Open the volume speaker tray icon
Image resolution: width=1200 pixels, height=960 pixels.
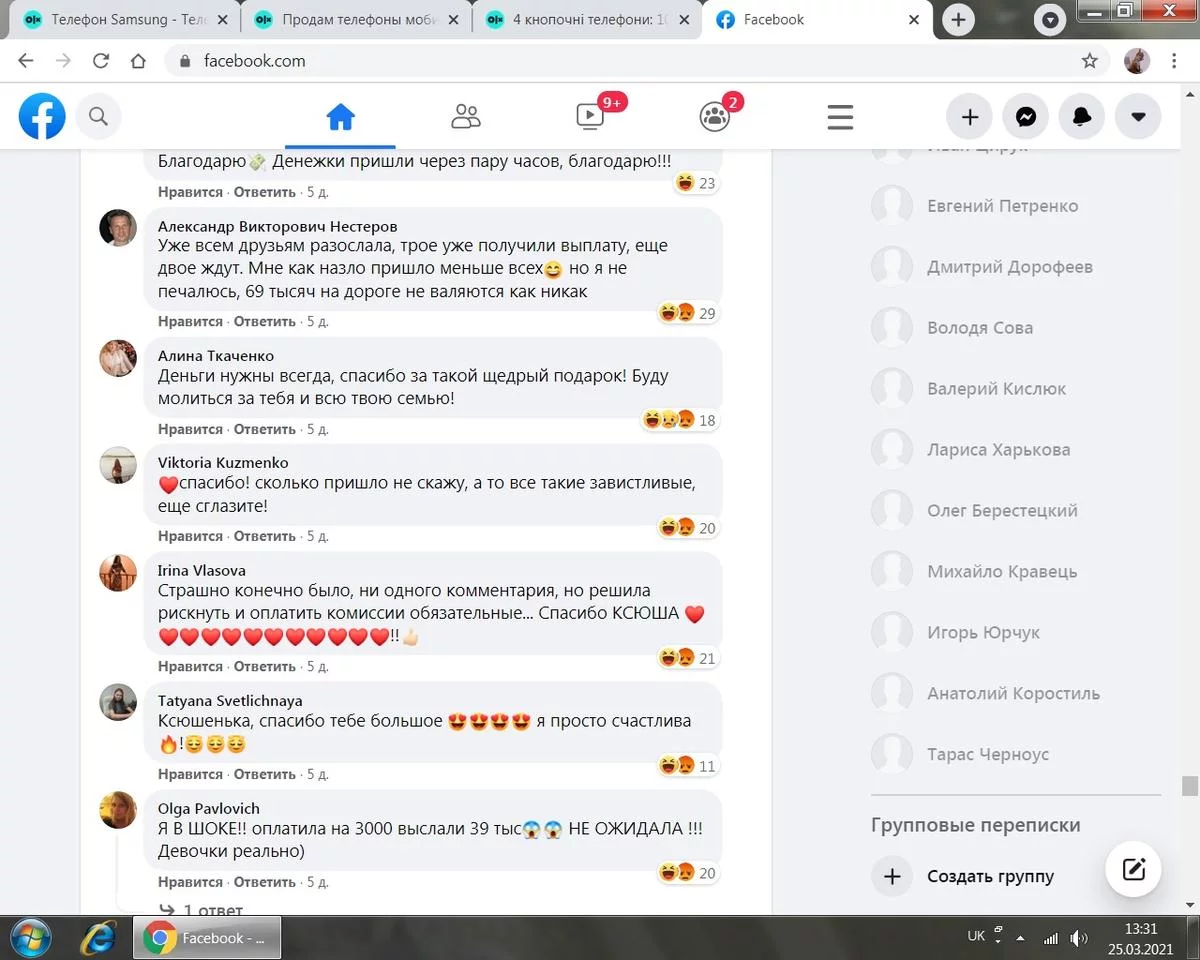pyautogui.click(x=1079, y=938)
